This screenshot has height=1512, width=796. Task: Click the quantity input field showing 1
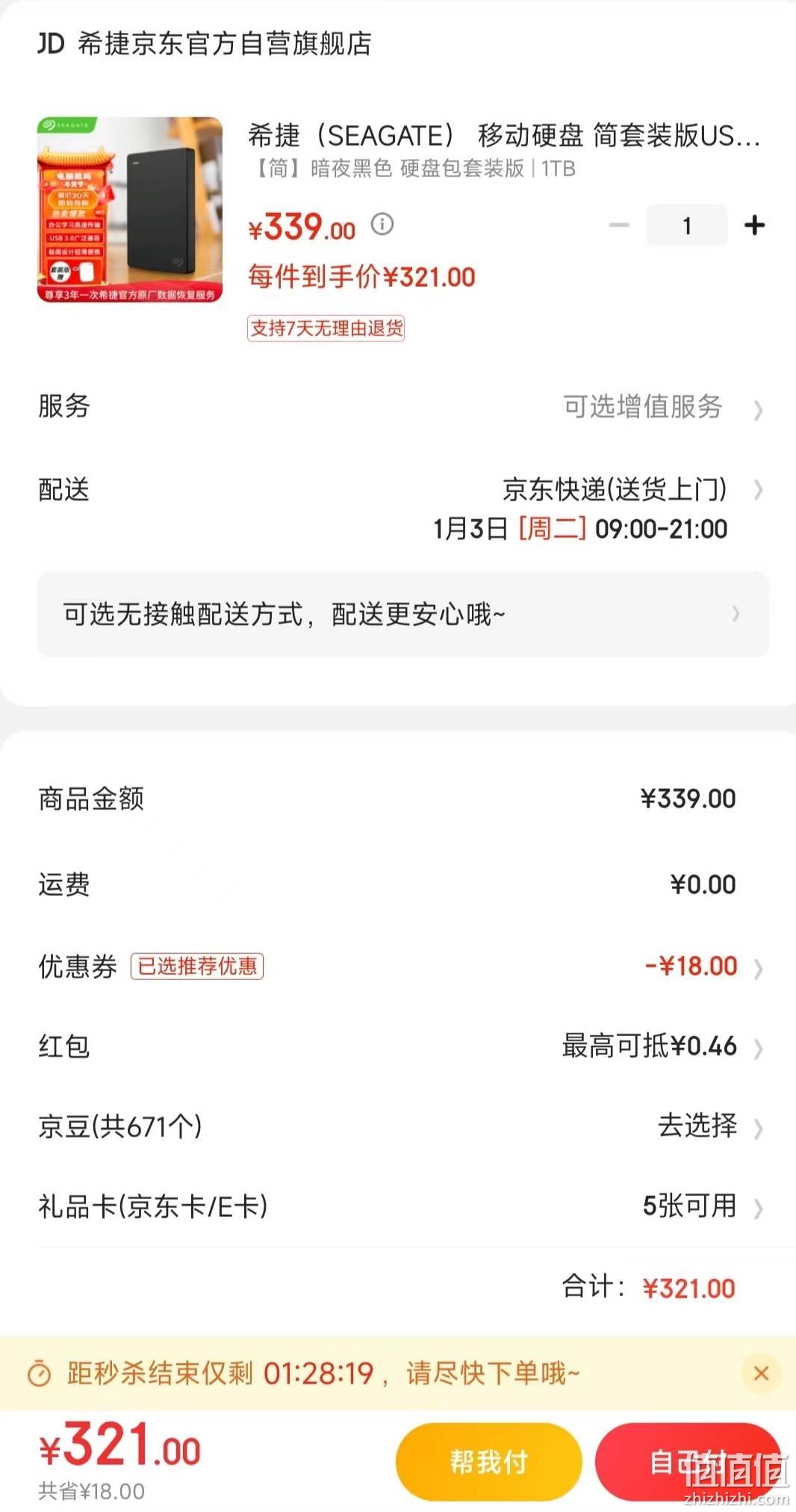point(687,225)
